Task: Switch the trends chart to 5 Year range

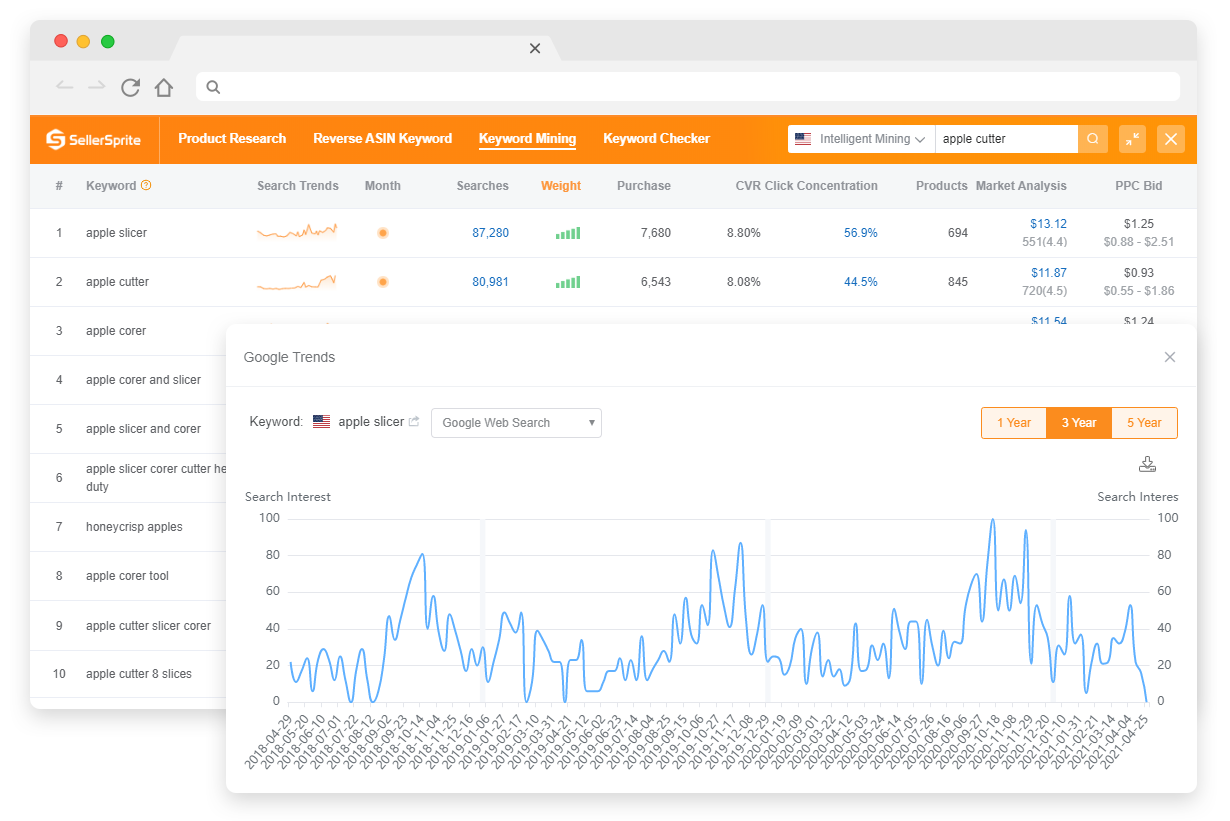Action: (1143, 422)
